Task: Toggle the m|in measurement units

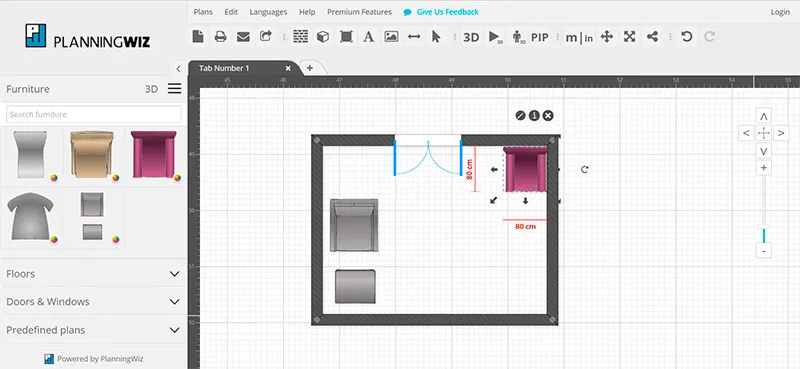Action: (579, 37)
